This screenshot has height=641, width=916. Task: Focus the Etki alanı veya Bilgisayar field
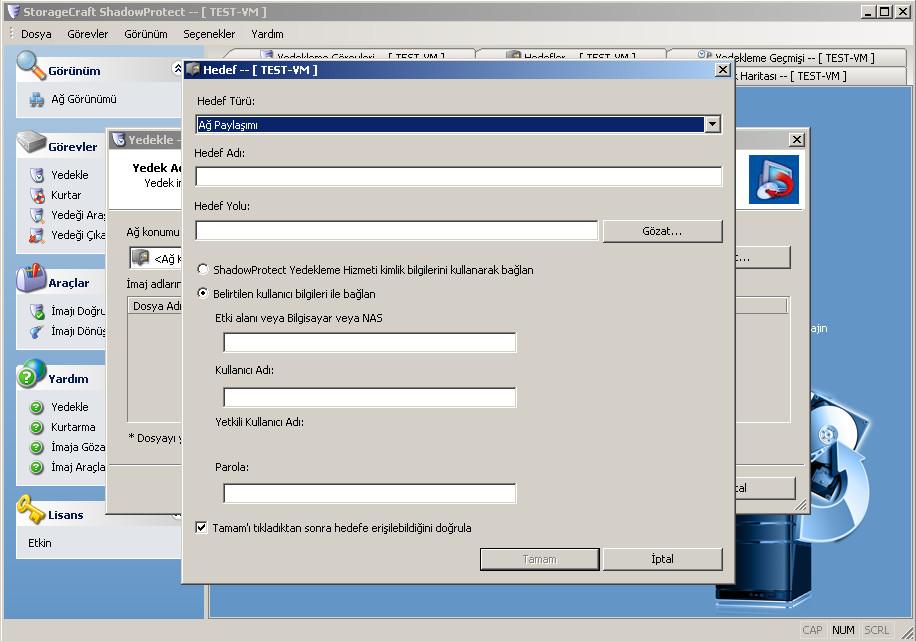pos(370,342)
